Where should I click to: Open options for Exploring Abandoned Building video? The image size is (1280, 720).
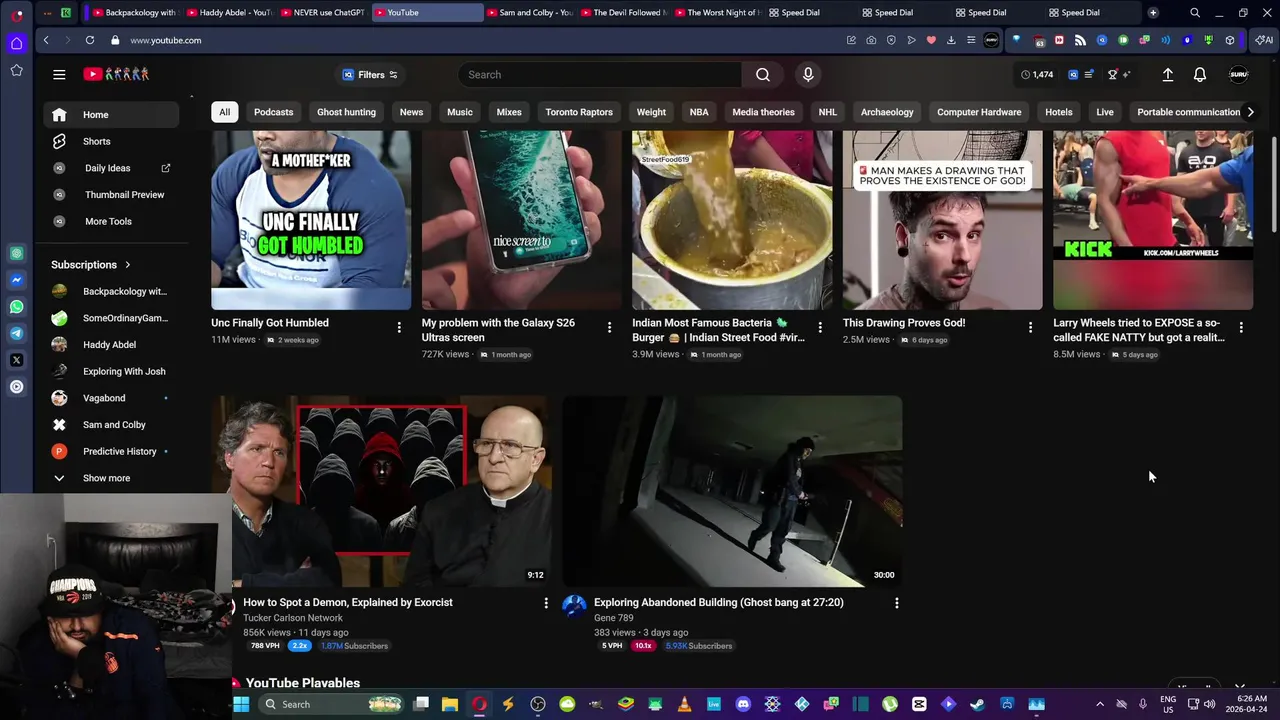[897, 603]
